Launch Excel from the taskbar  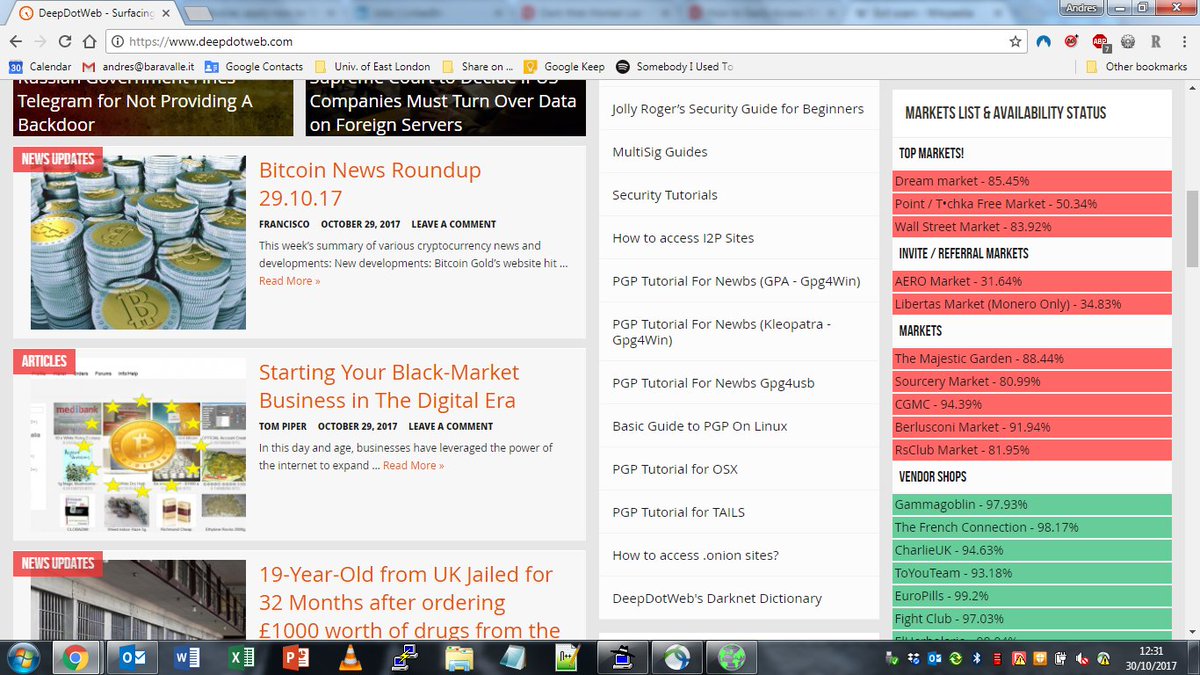(241, 658)
